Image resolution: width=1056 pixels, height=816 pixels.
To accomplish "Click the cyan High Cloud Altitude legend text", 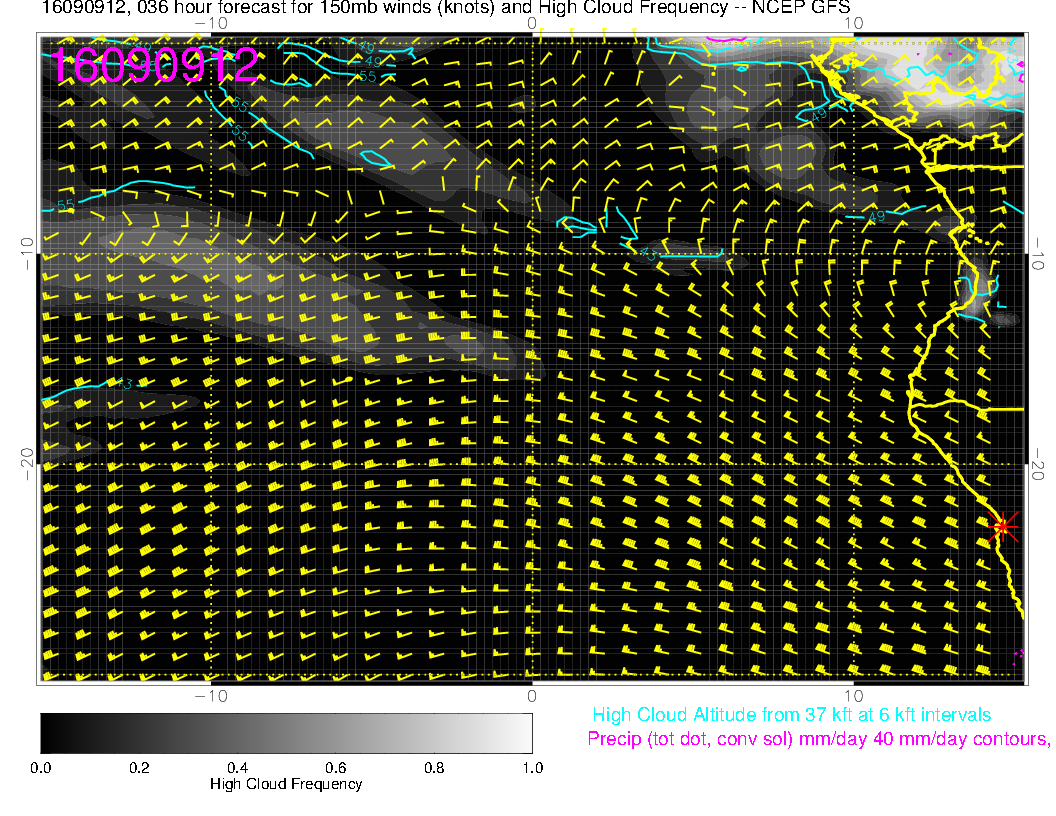I will pyautogui.click(x=791, y=715).
